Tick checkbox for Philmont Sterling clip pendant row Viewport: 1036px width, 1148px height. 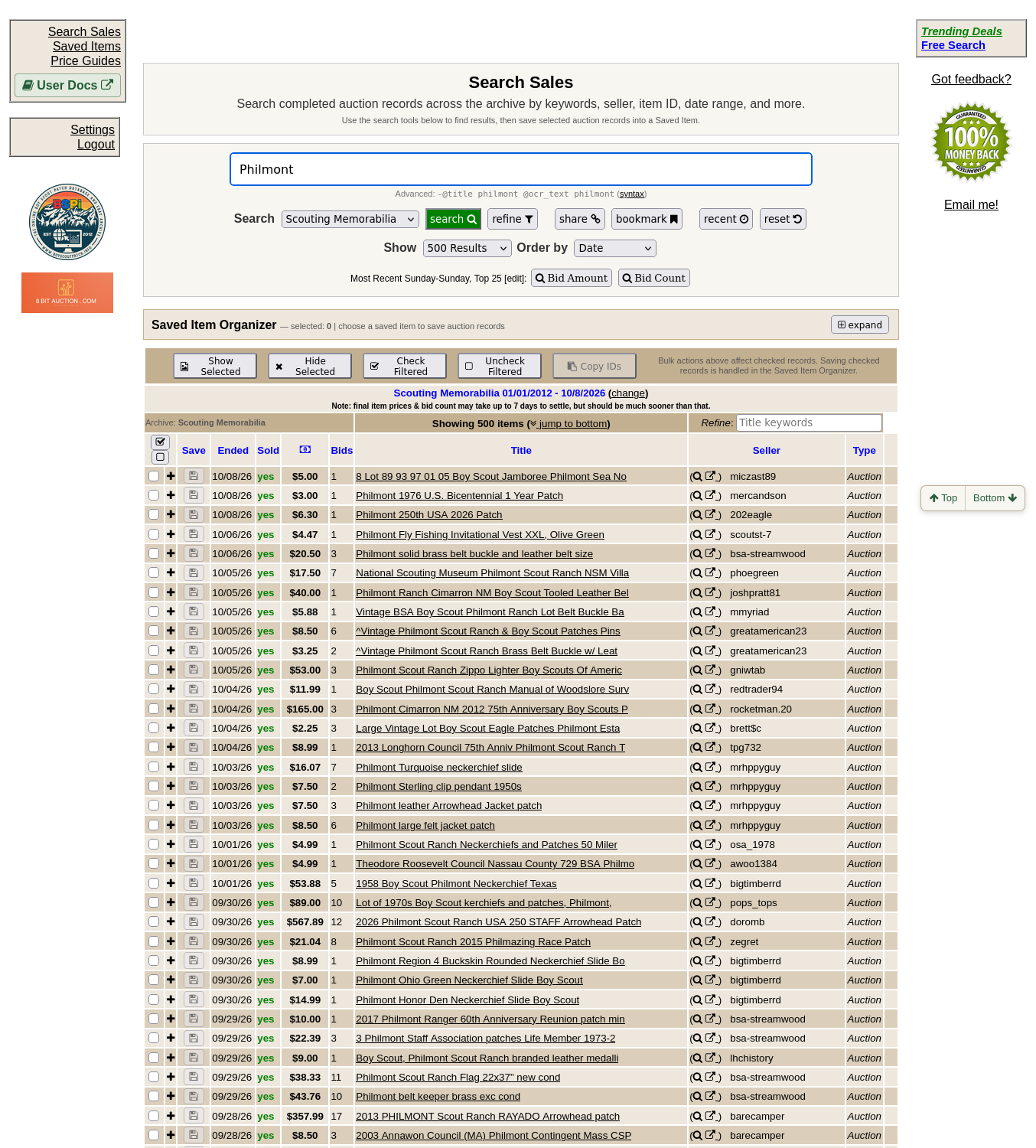(154, 786)
